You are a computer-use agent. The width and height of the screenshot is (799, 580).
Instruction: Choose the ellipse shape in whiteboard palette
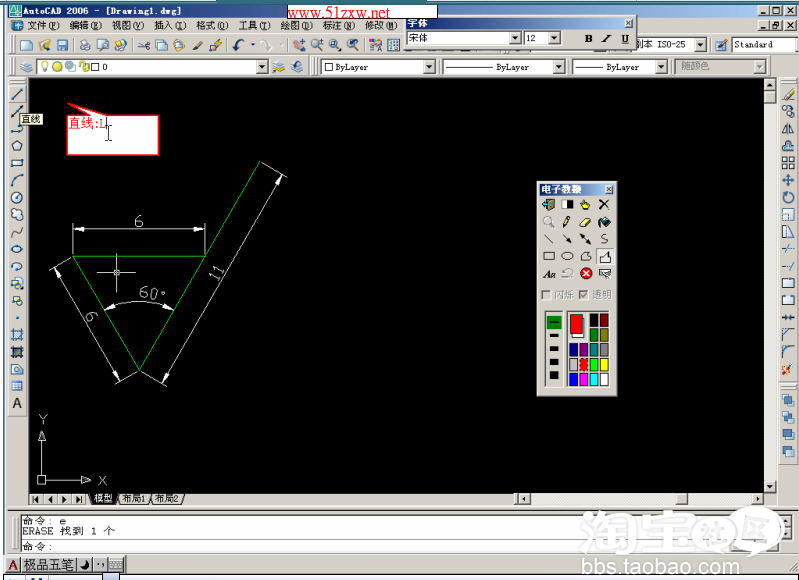tap(567, 257)
